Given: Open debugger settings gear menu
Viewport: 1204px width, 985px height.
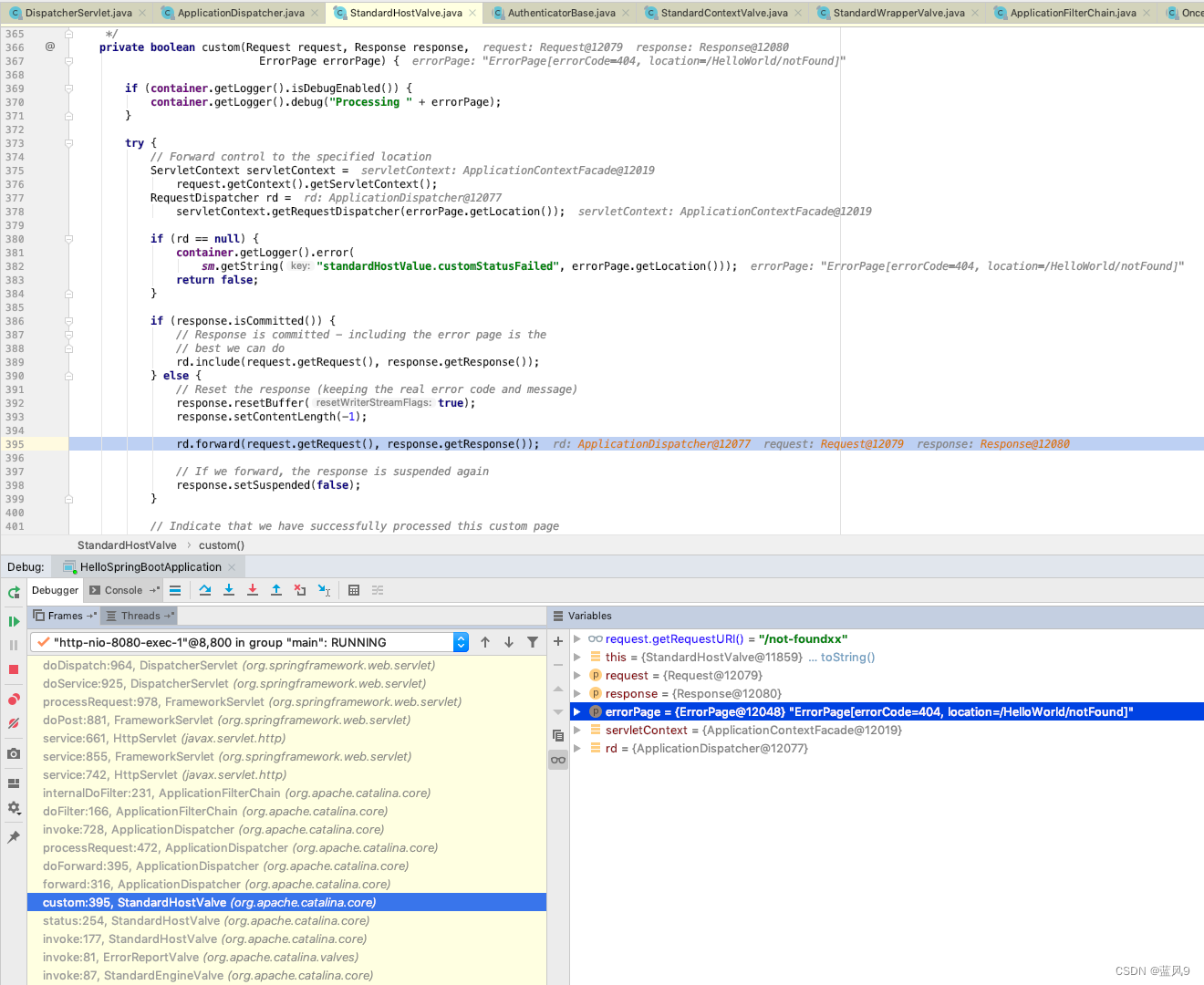Looking at the screenshot, I should coord(14,807).
